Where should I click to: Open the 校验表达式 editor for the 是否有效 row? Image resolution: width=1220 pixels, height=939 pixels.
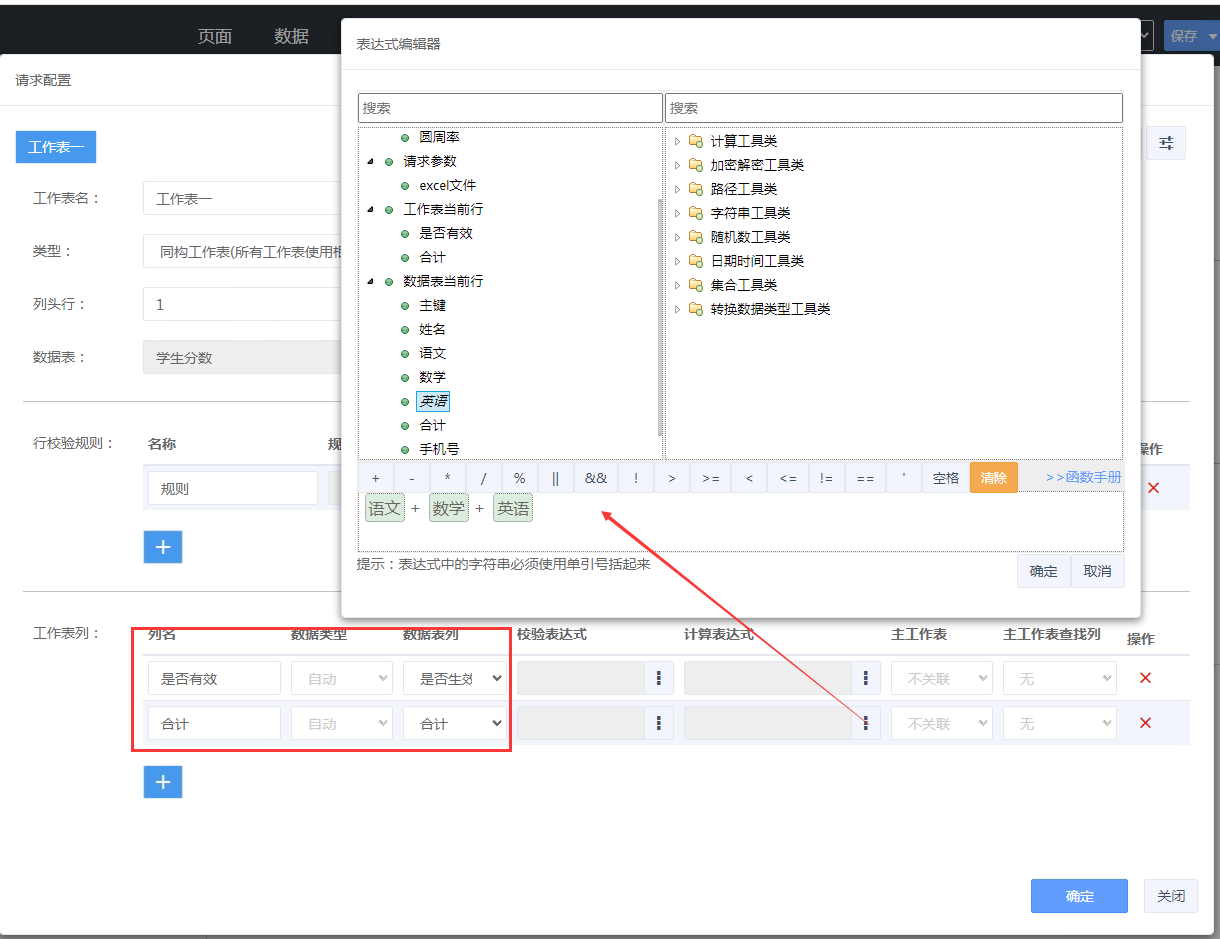(x=658, y=678)
